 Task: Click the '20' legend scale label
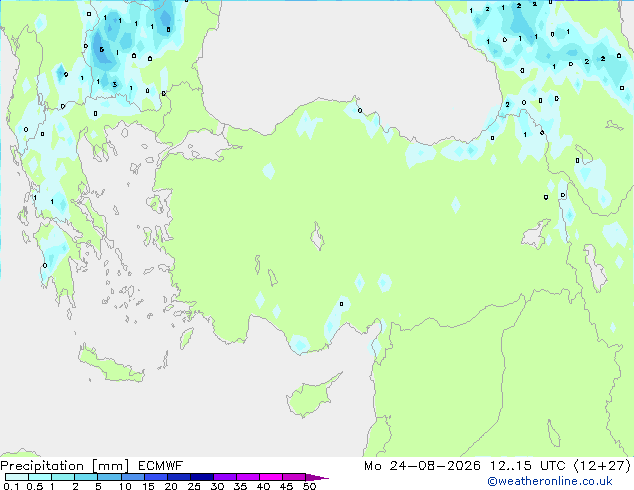click(x=171, y=486)
